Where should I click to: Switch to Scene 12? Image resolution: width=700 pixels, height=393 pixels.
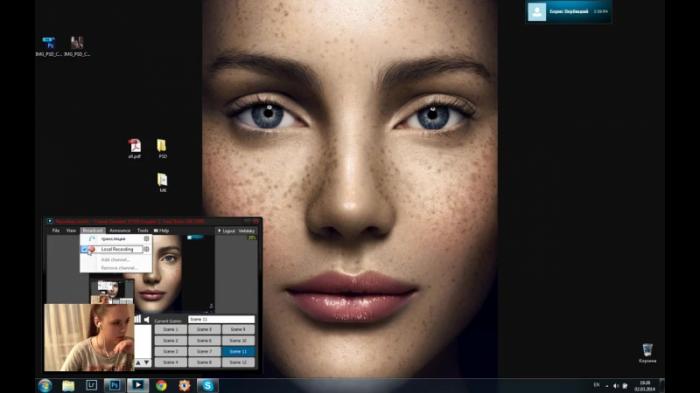click(x=238, y=363)
